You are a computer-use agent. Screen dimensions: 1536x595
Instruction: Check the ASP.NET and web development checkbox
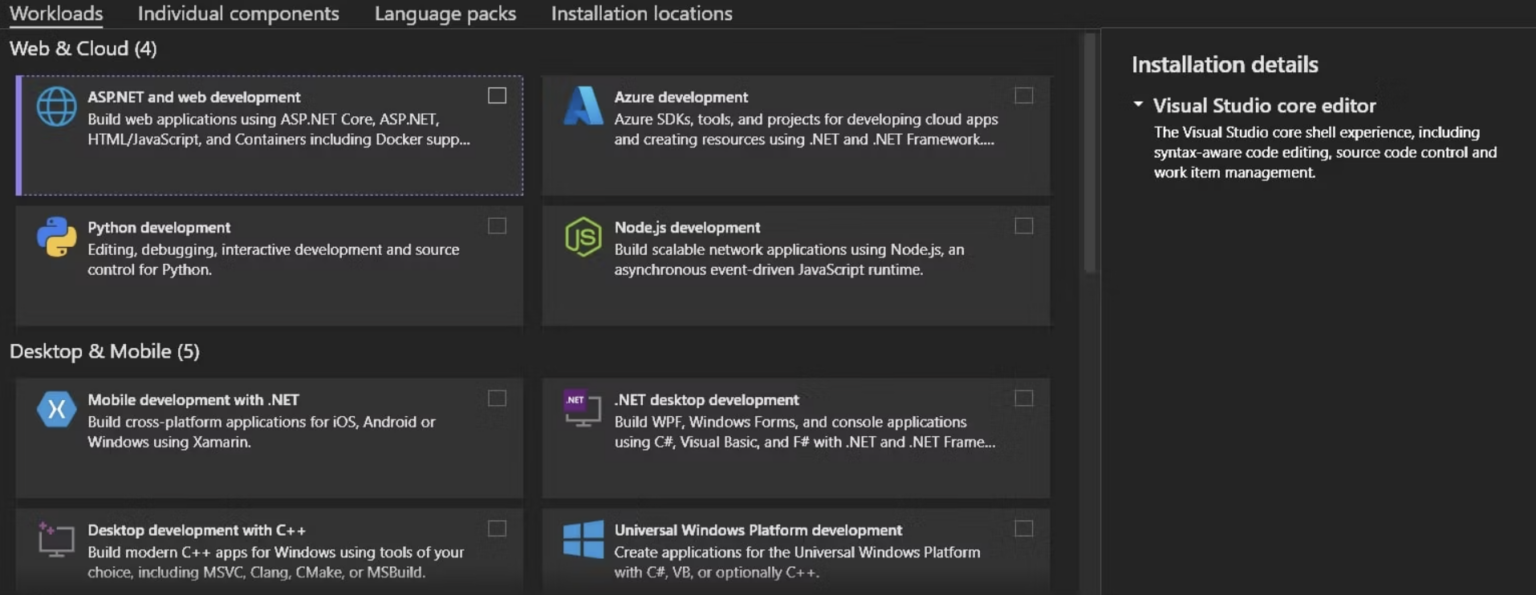[x=496, y=95]
